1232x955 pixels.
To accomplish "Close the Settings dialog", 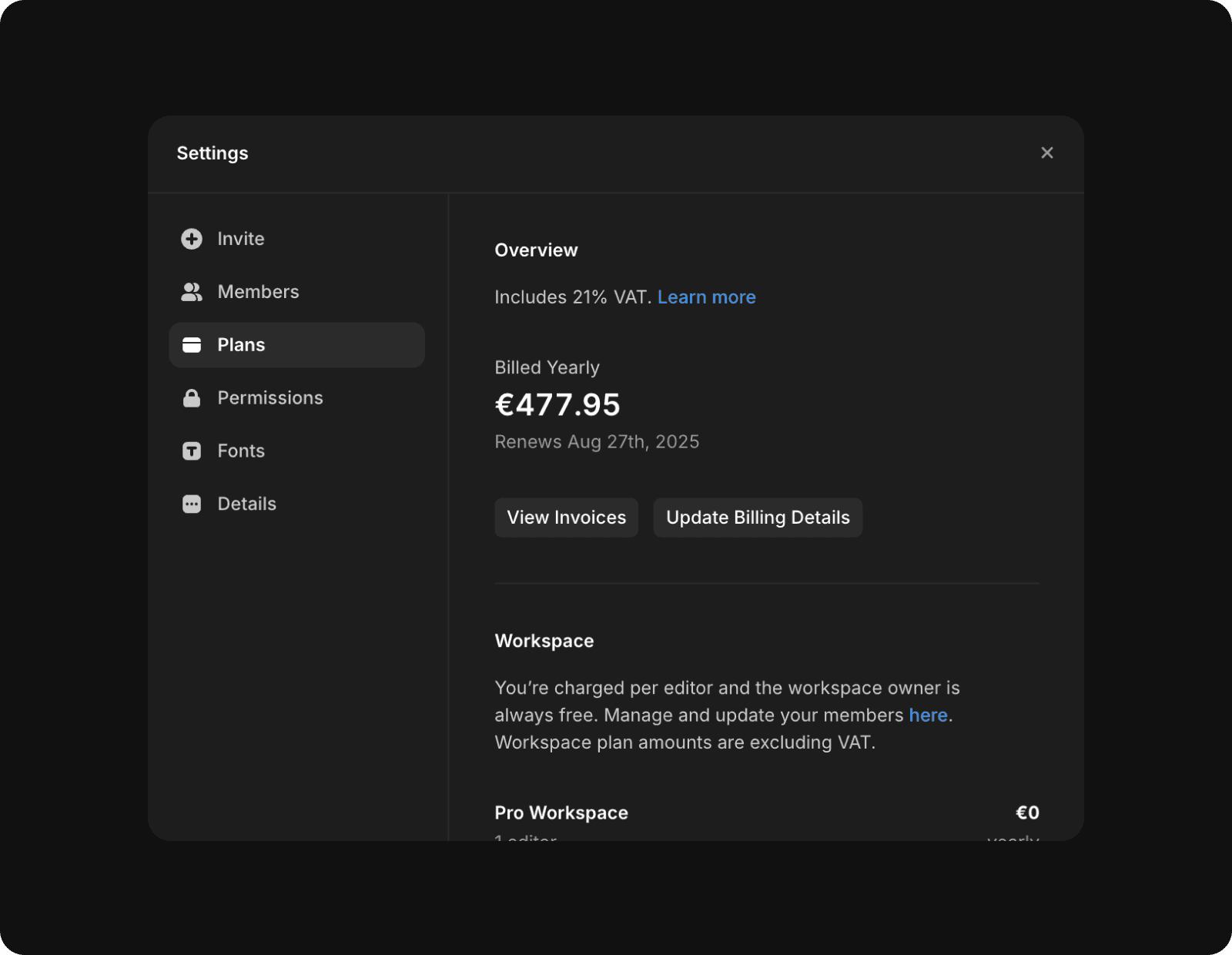I will tap(1046, 153).
